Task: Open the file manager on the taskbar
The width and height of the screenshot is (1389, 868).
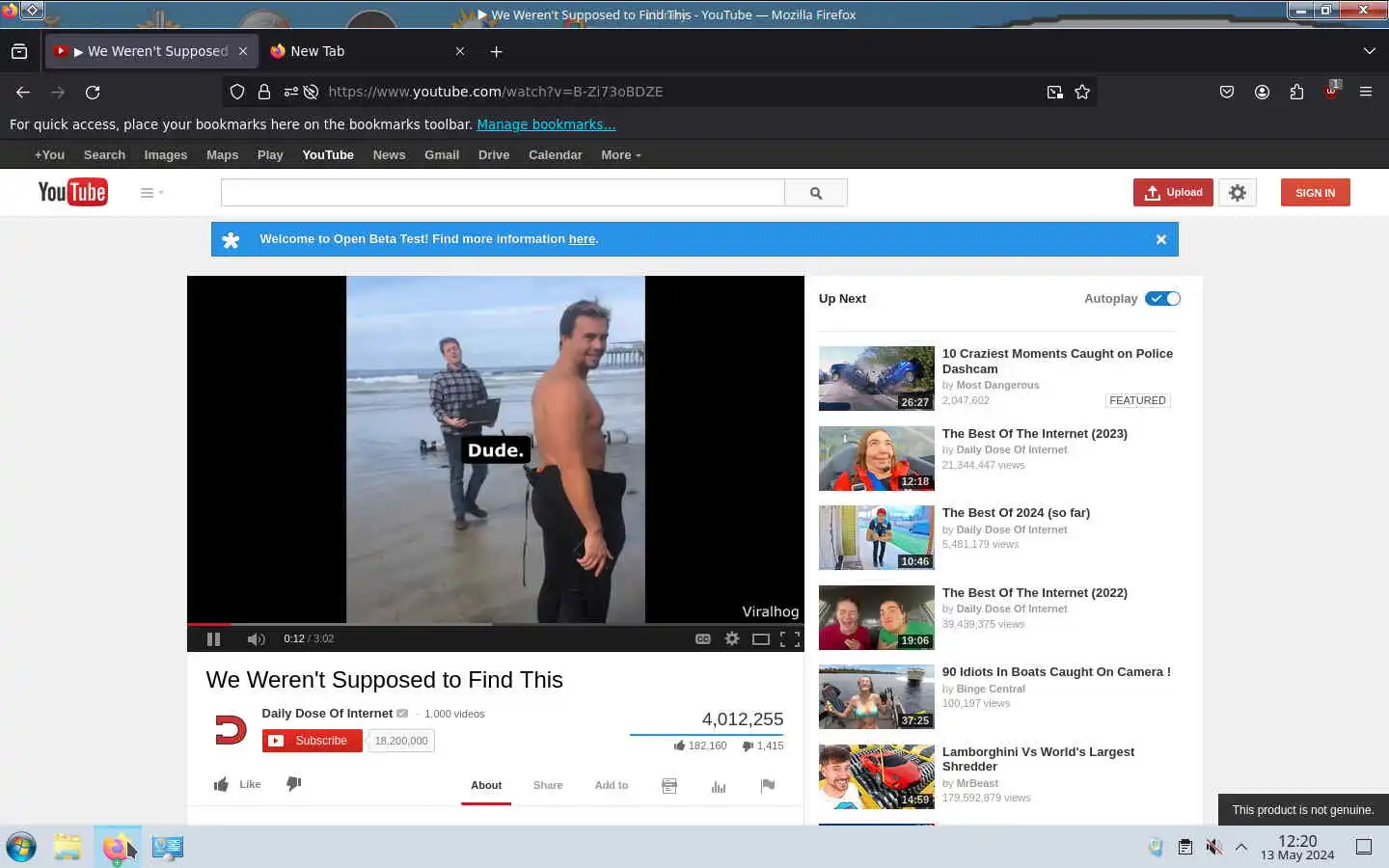Action: point(68,847)
